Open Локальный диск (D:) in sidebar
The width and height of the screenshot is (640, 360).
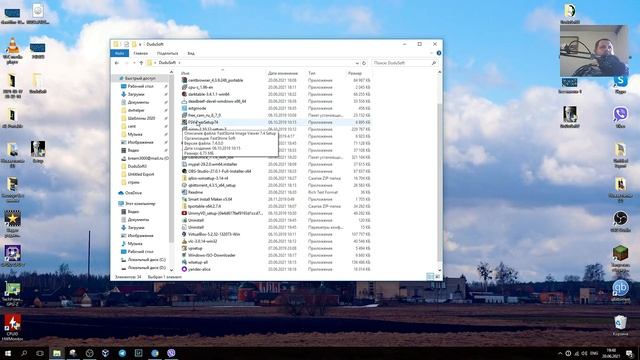tap(147, 268)
